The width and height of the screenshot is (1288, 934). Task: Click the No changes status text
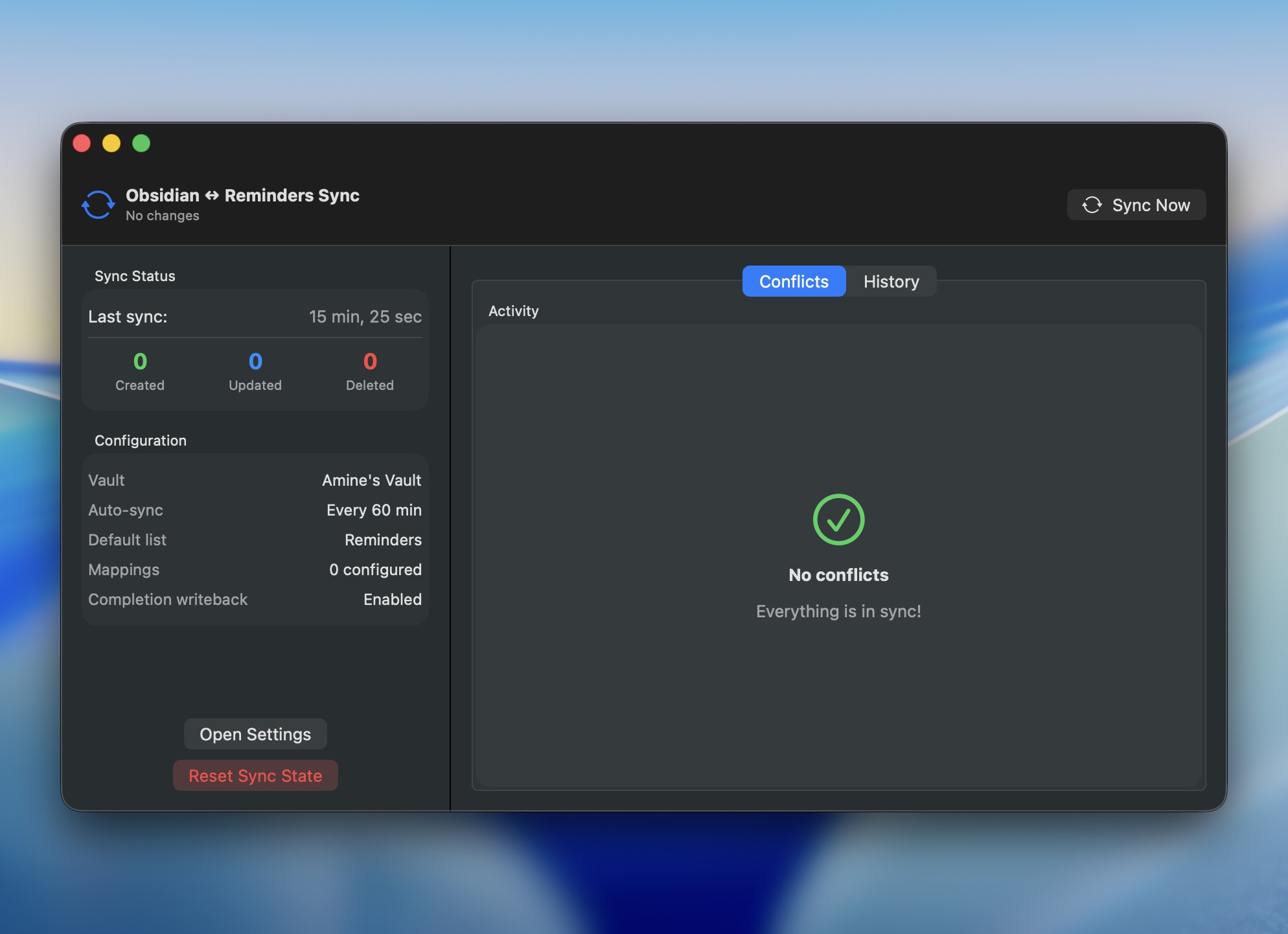pos(163,216)
